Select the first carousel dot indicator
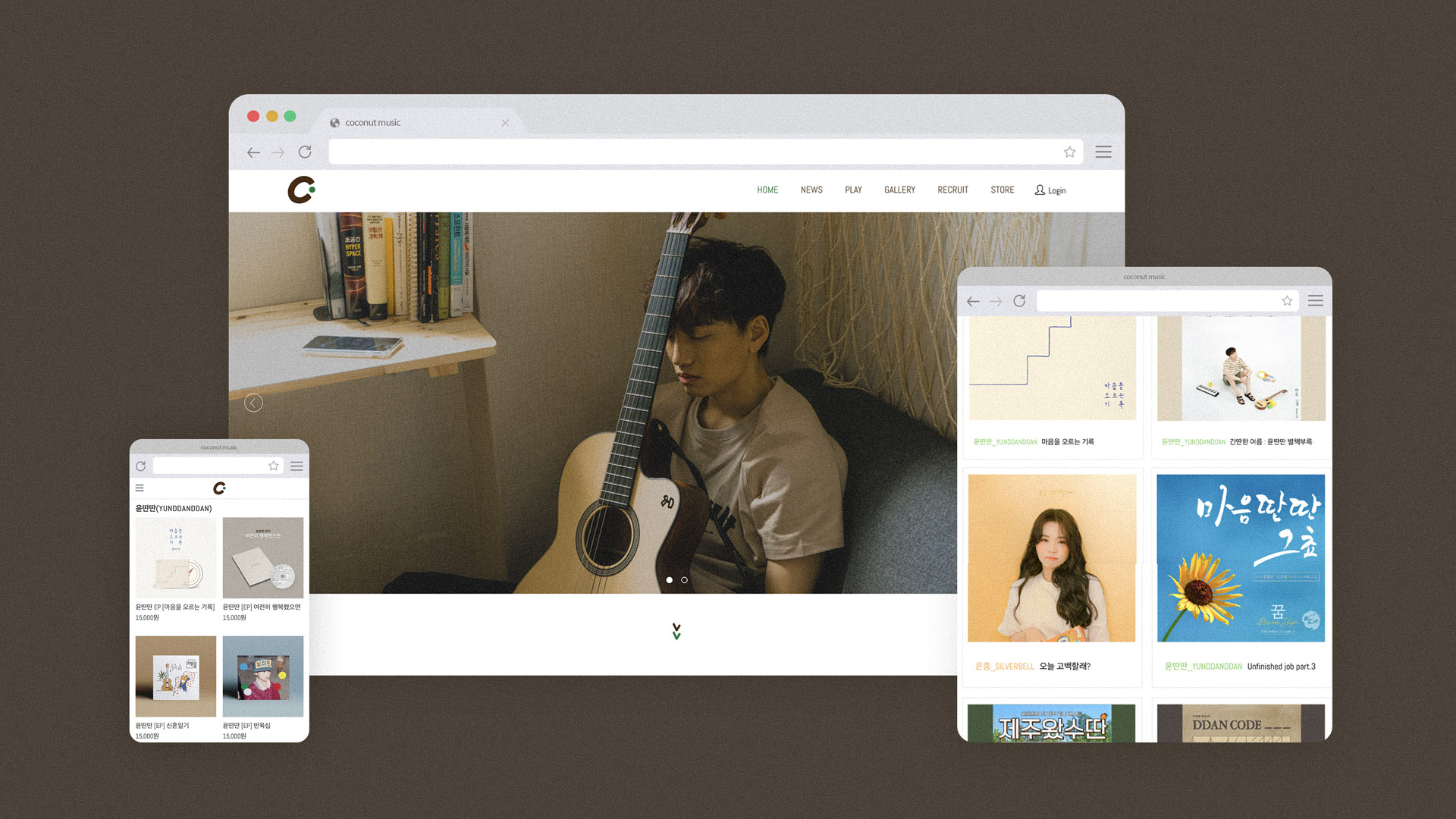The height and width of the screenshot is (819, 1456). click(669, 580)
